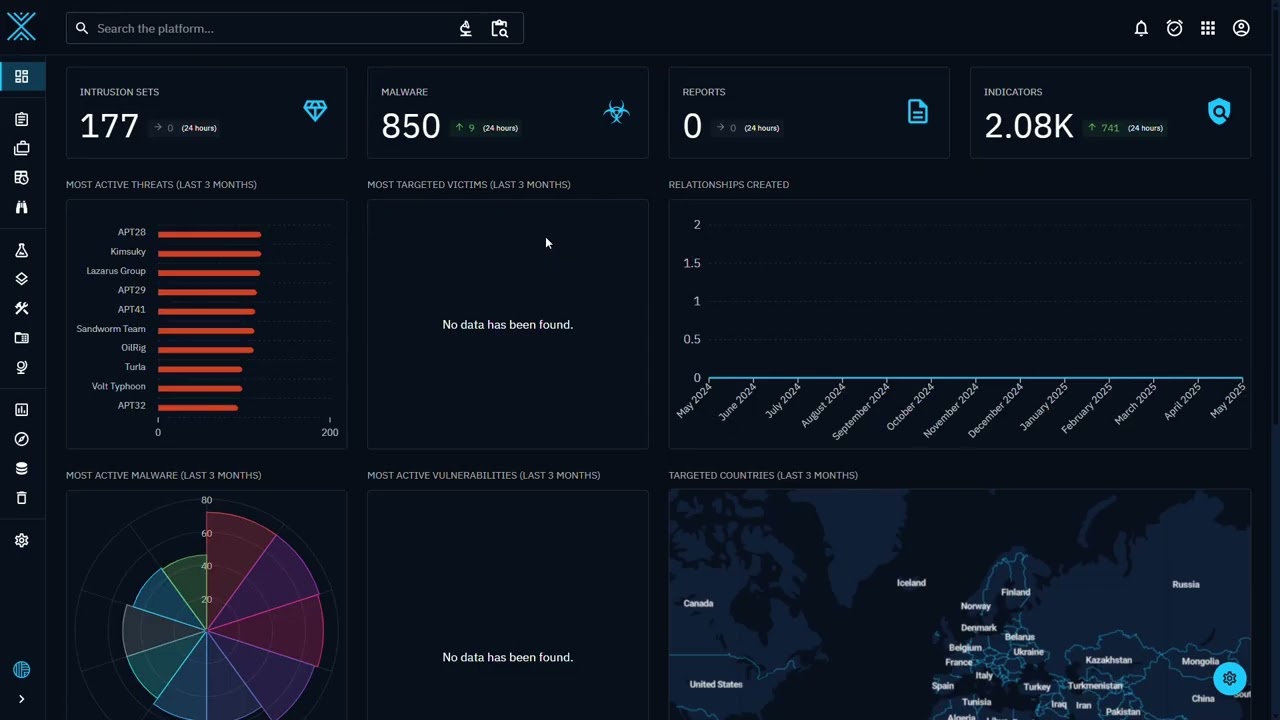Click Most Active Vulnerabilities widget title
Image resolution: width=1280 pixels, height=720 pixels.
pos(484,475)
